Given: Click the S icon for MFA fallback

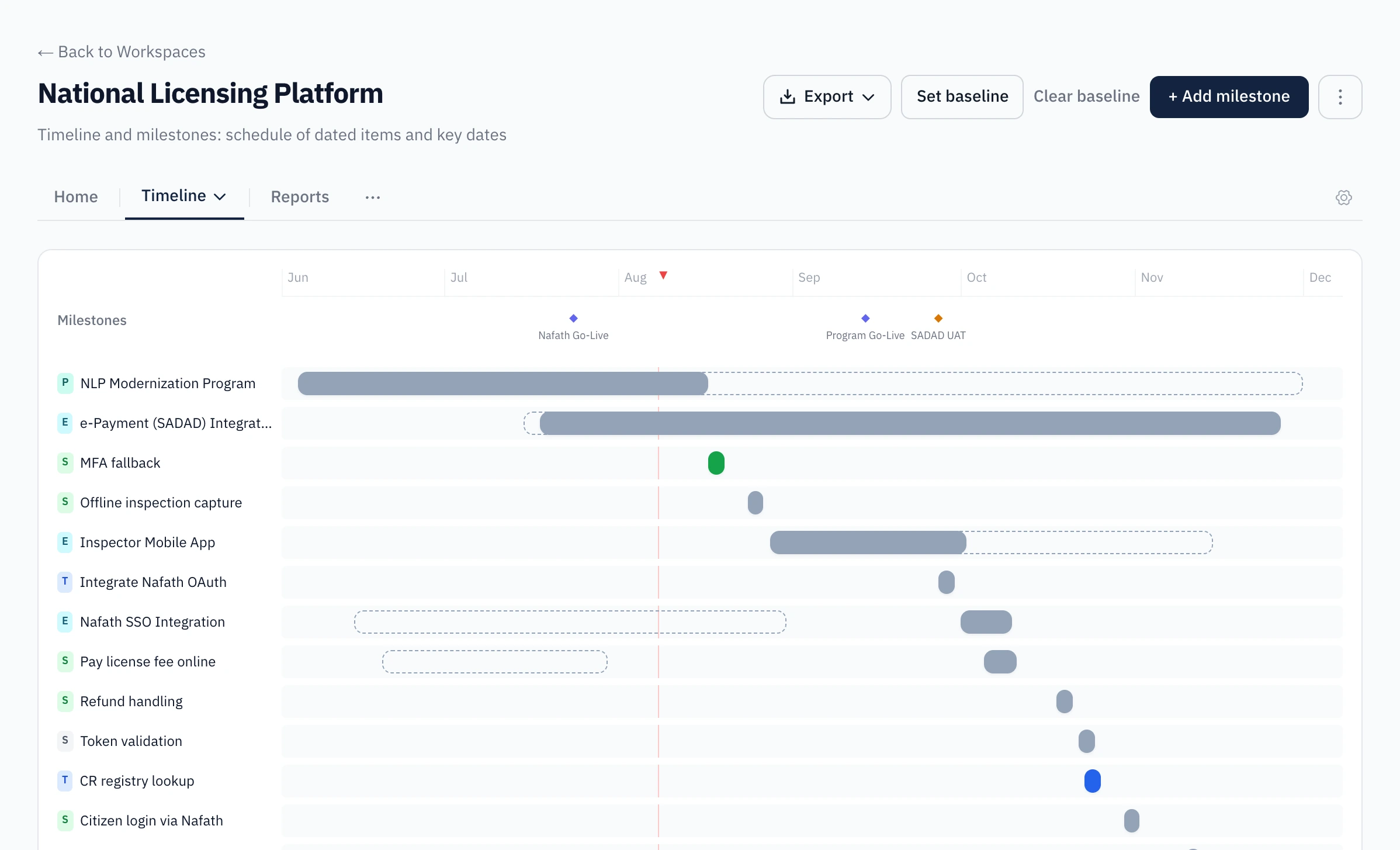Looking at the screenshot, I should coord(65,462).
